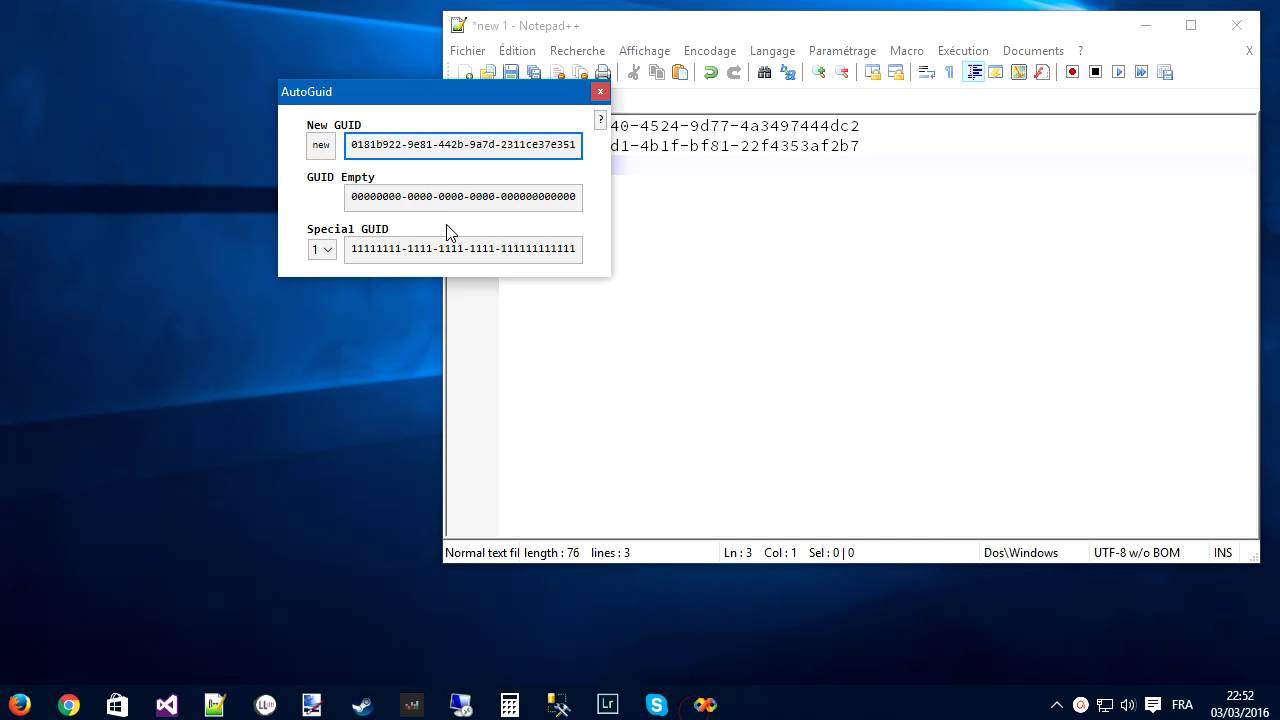Copy selection using the toolbar copy icon
Image resolution: width=1280 pixels, height=720 pixels.
(x=657, y=72)
